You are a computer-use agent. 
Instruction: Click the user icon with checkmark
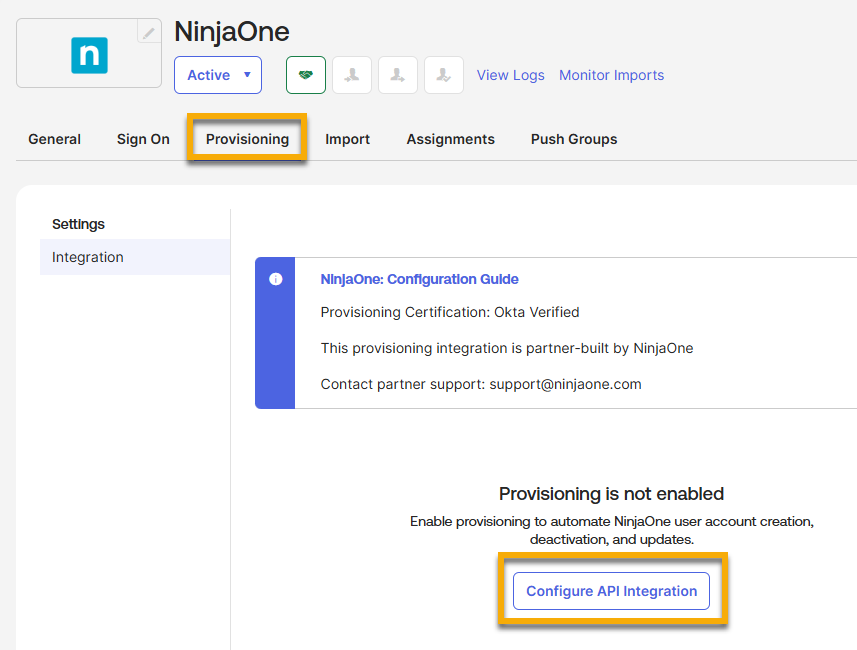click(443, 75)
